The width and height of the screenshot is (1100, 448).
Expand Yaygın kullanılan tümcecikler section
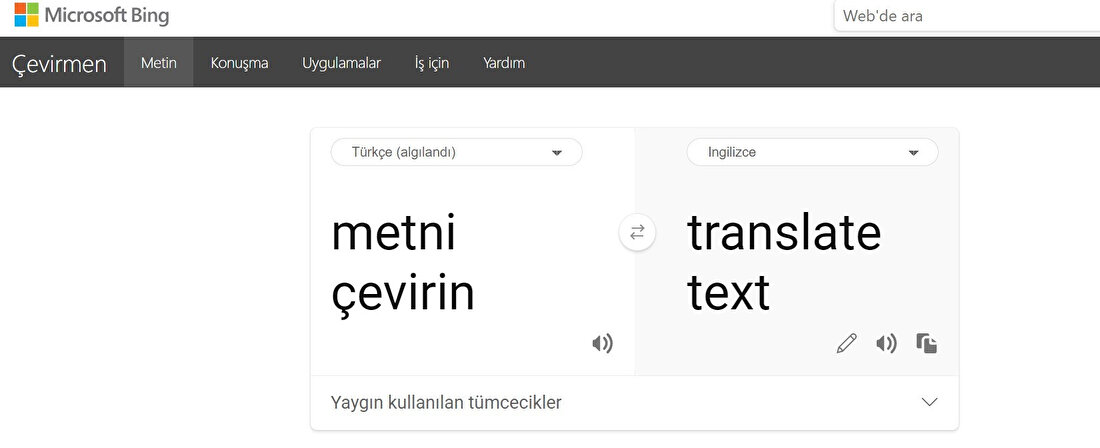pyautogui.click(x=446, y=403)
